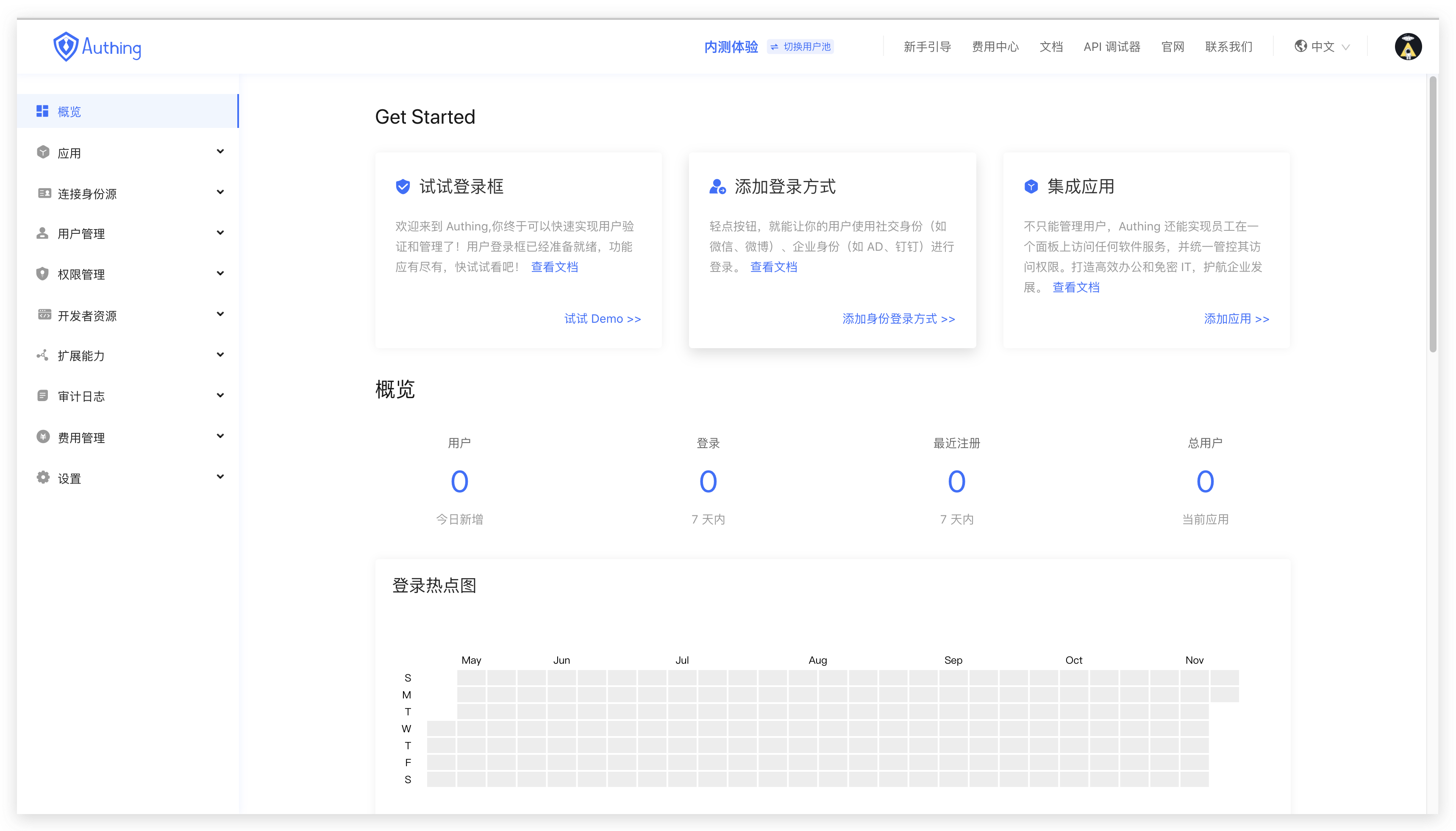Click the 开发者资源 developer resources icon

pos(43,314)
